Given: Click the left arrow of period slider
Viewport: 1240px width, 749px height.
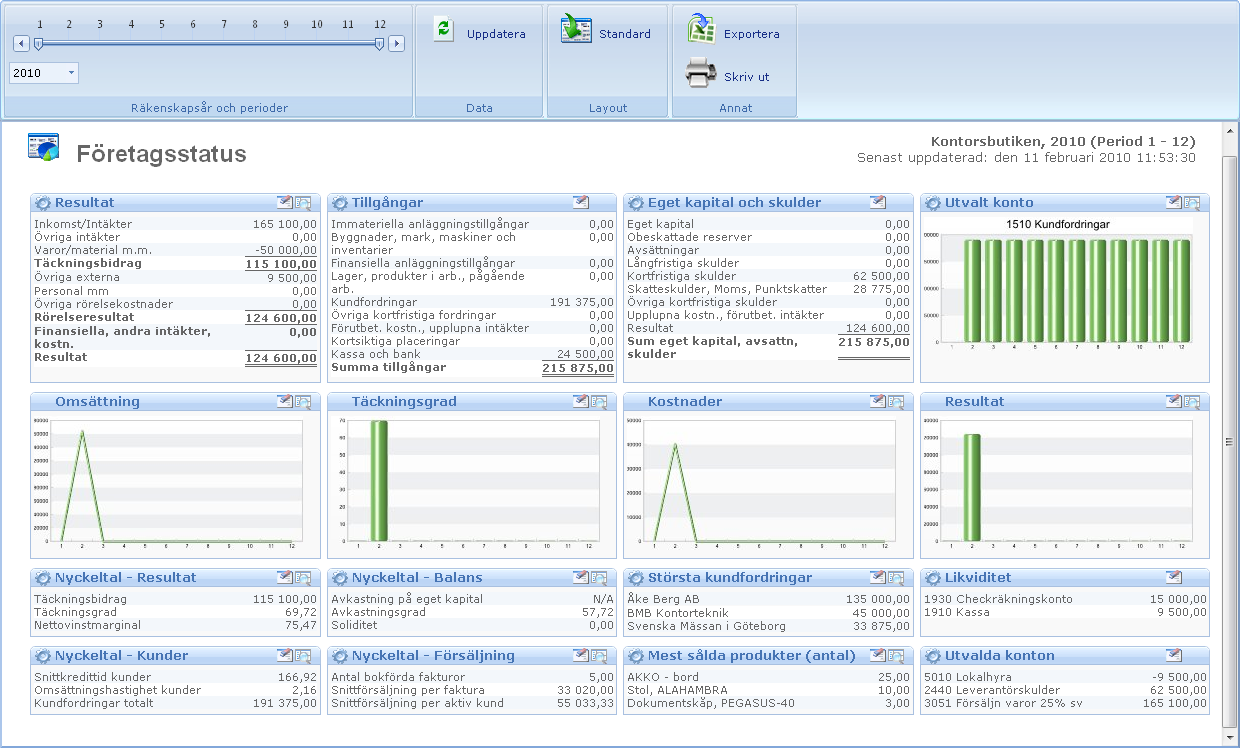Looking at the screenshot, I should coord(21,43).
